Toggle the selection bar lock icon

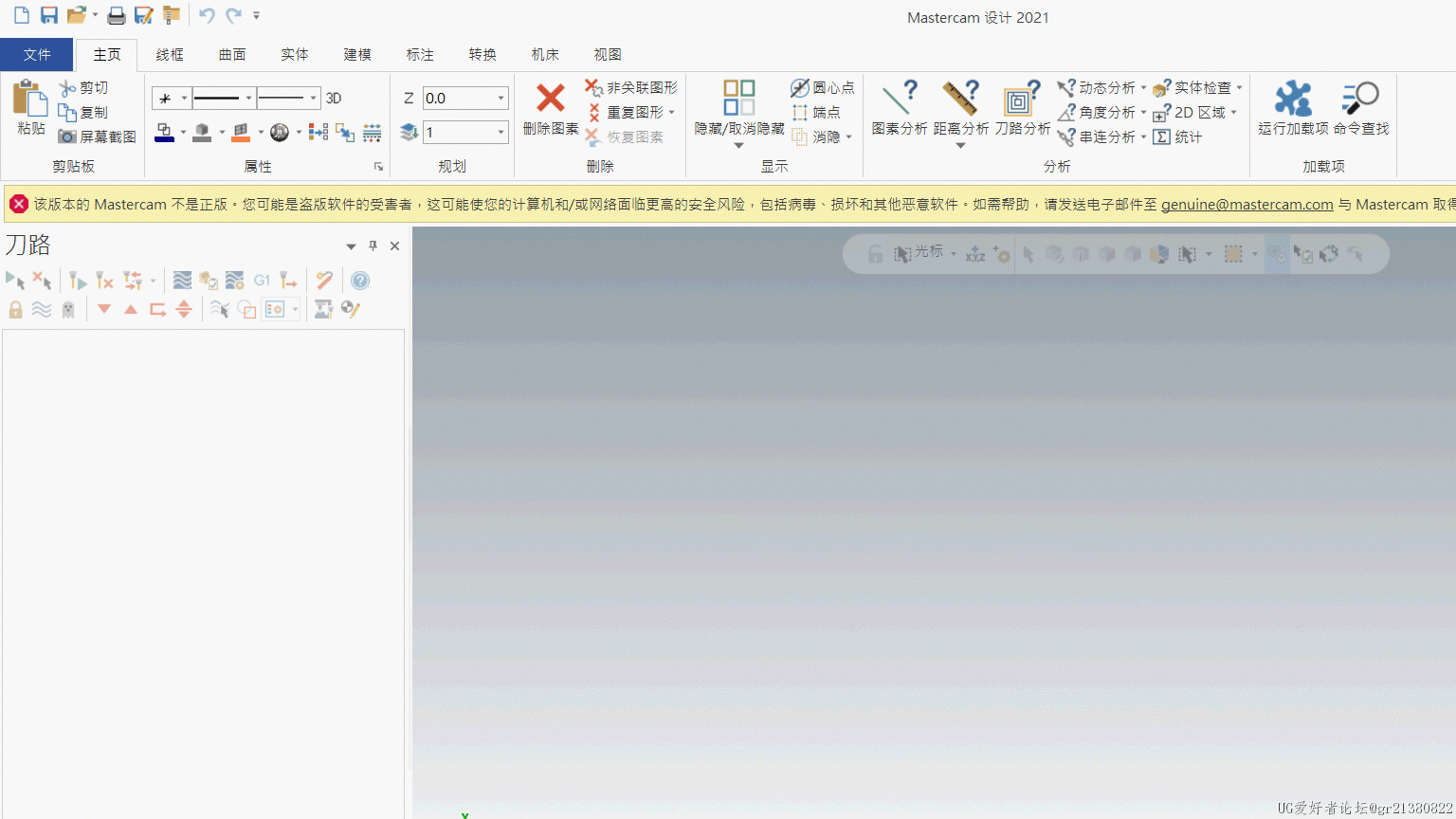(876, 254)
